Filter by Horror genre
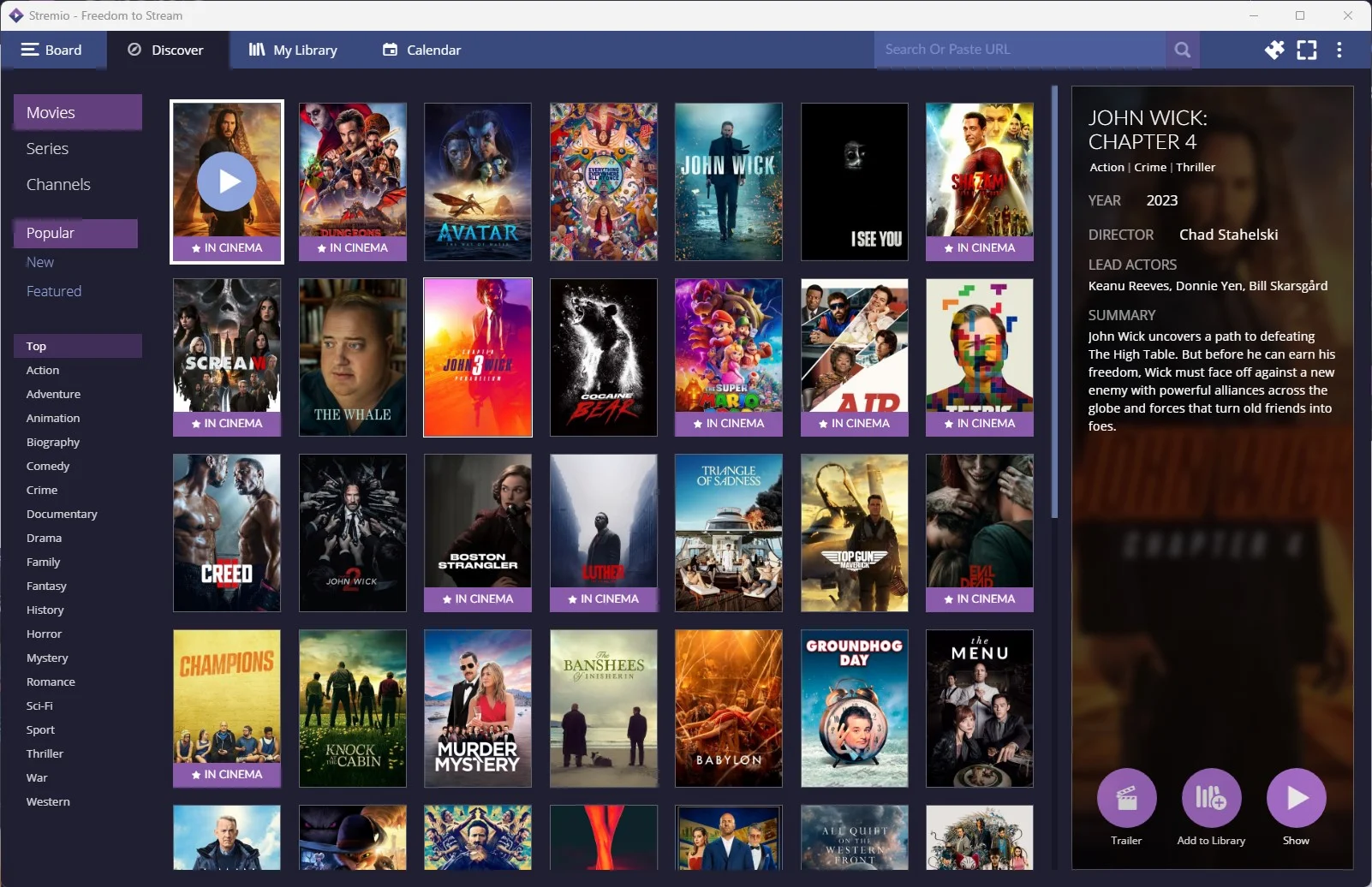1372x887 pixels. 45,634
